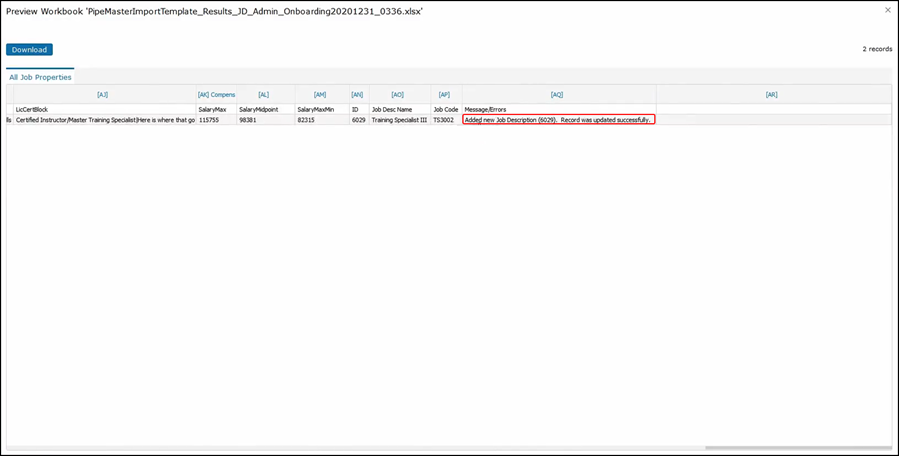Click the [AK] Compens column header

216,94
